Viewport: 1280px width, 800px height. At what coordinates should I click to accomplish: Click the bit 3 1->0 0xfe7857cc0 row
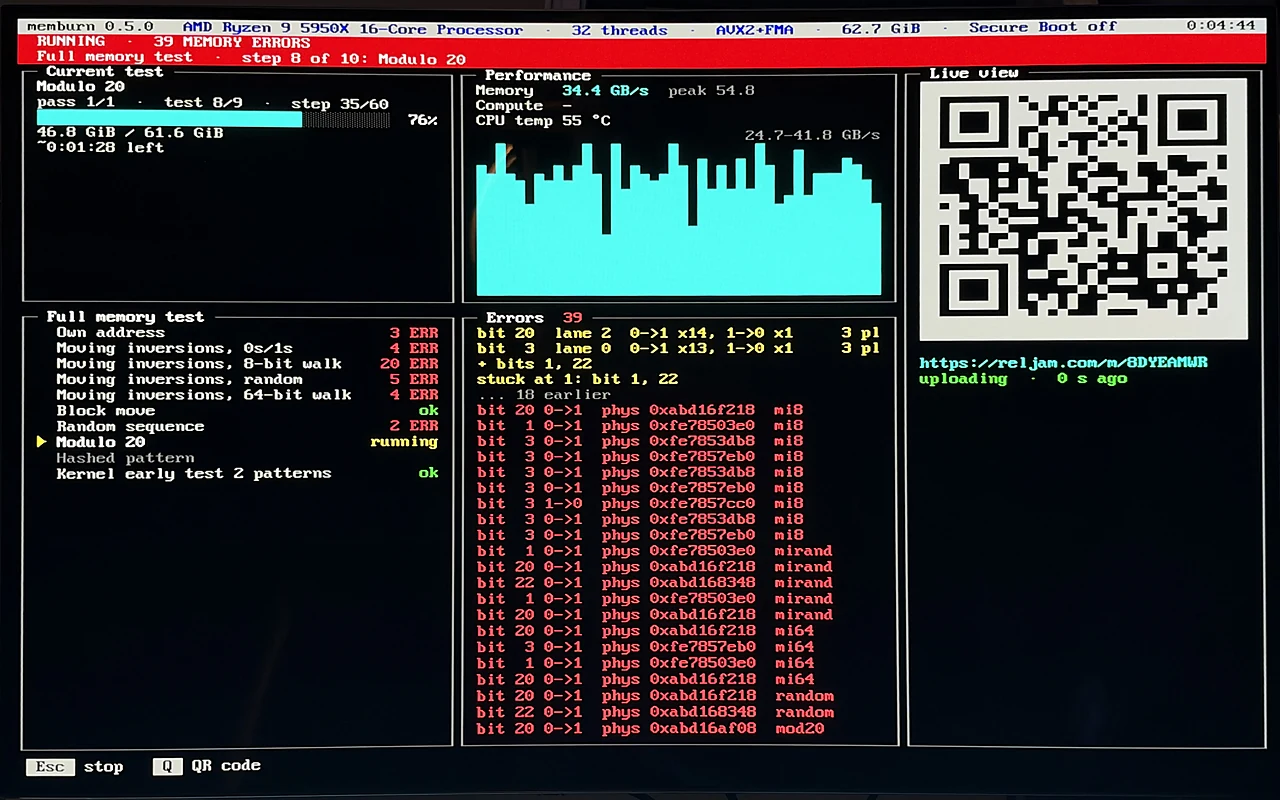click(640, 503)
